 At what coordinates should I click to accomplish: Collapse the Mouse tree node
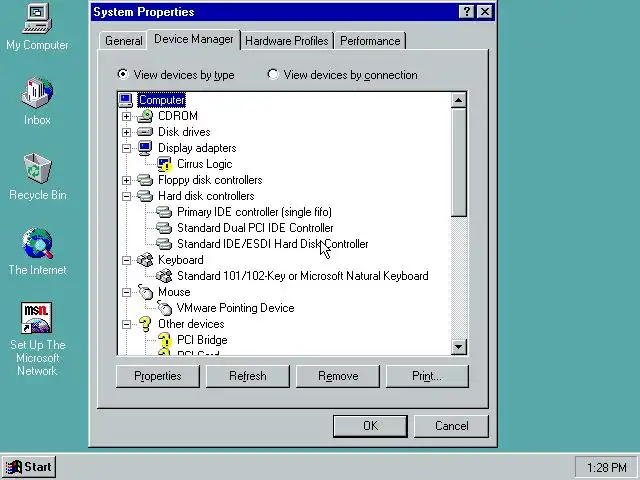click(127, 292)
